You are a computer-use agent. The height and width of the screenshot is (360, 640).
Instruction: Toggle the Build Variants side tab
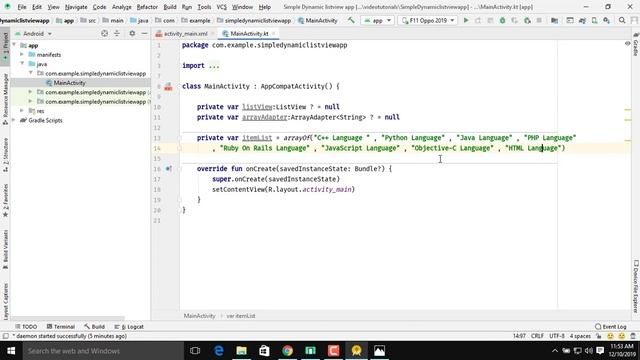[x=5, y=249]
